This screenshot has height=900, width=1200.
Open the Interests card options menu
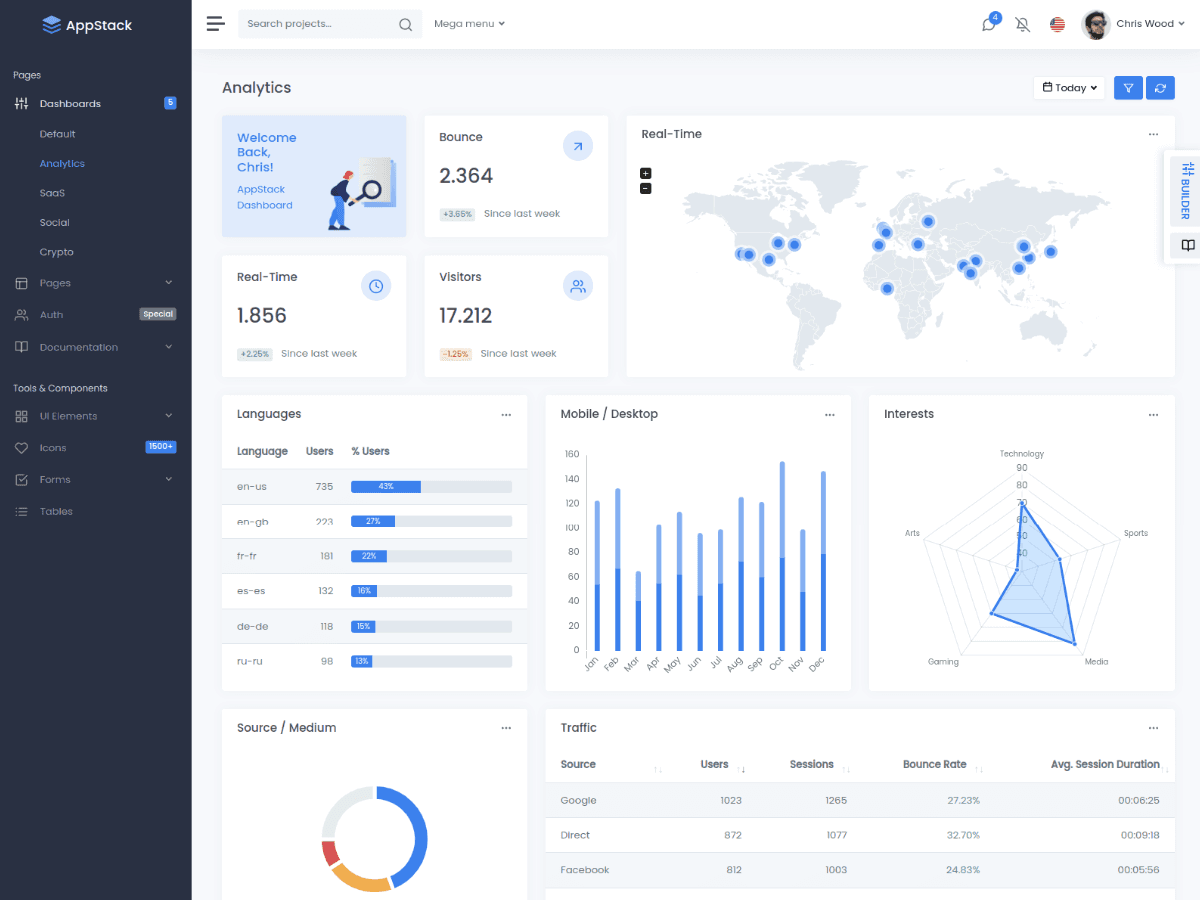tap(1153, 413)
